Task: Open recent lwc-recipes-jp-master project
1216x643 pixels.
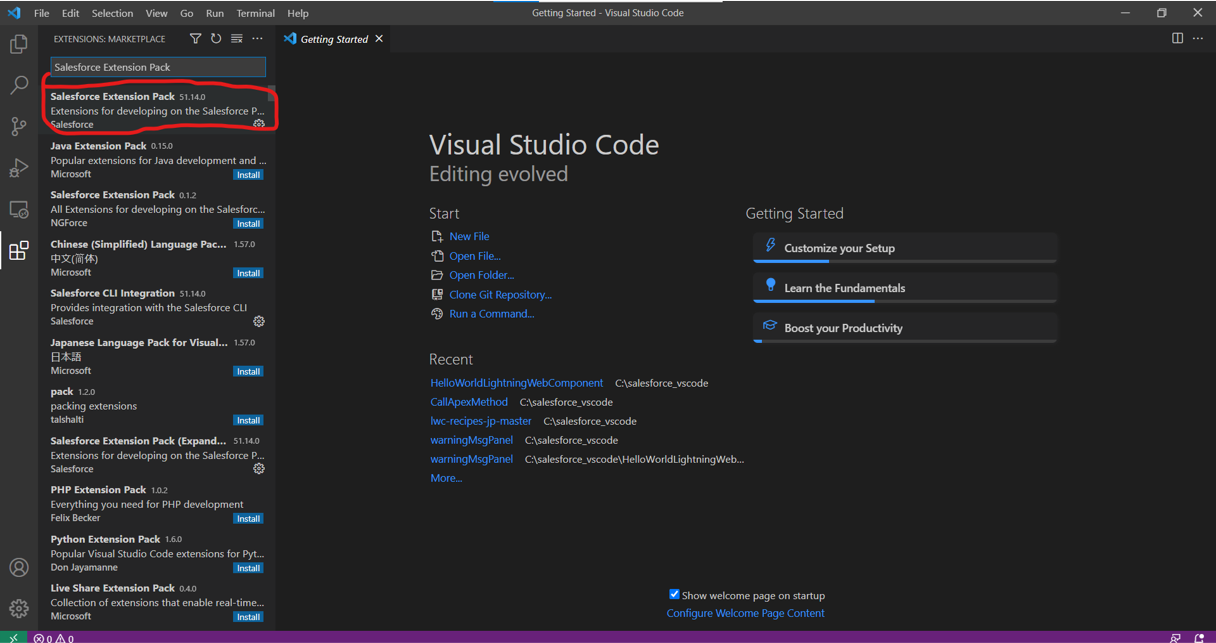Action: [481, 421]
